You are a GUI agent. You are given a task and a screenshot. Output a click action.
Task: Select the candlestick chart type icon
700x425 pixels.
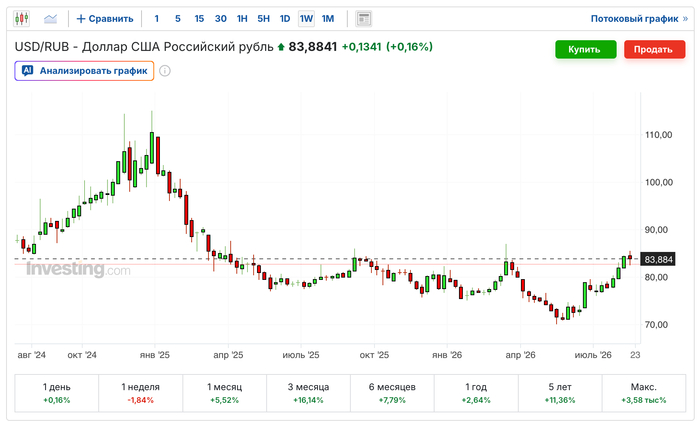point(21,19)
